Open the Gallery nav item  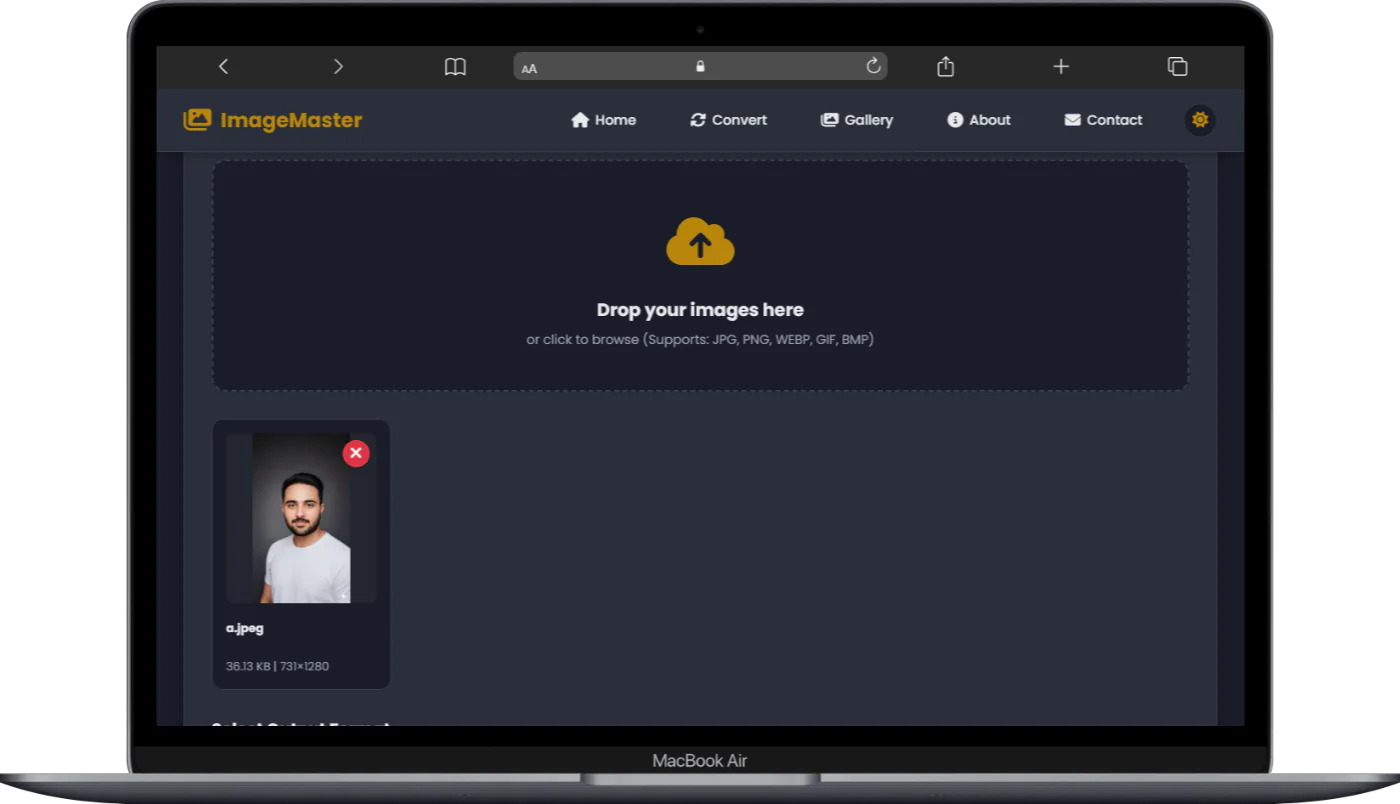pyautogui.click(x=856, y=120)
